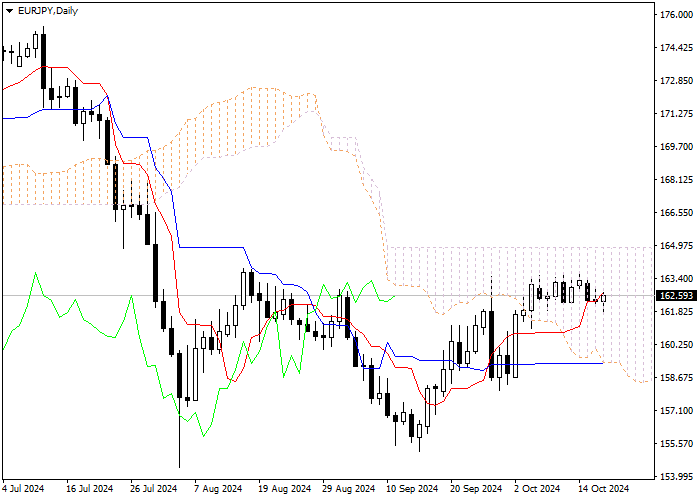The width and height of the screenshot is (700, 500).
Task: Click the 163.400 price axis label
Action: [x=676, y=279]
